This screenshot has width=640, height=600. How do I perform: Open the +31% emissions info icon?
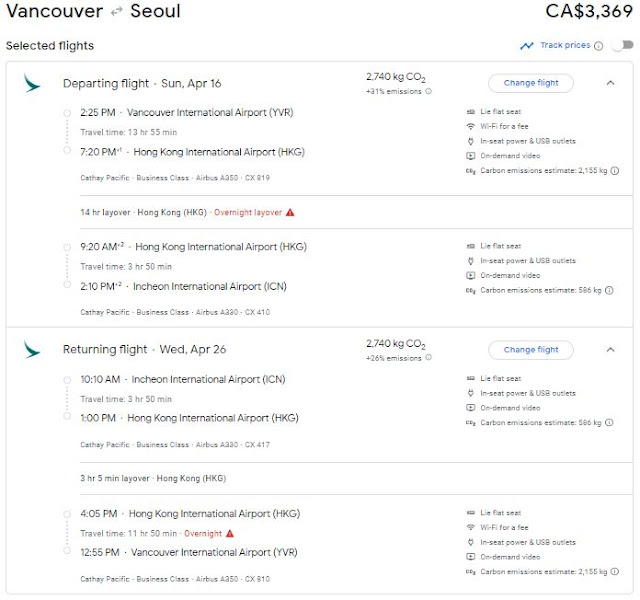[x=429, y=91]
